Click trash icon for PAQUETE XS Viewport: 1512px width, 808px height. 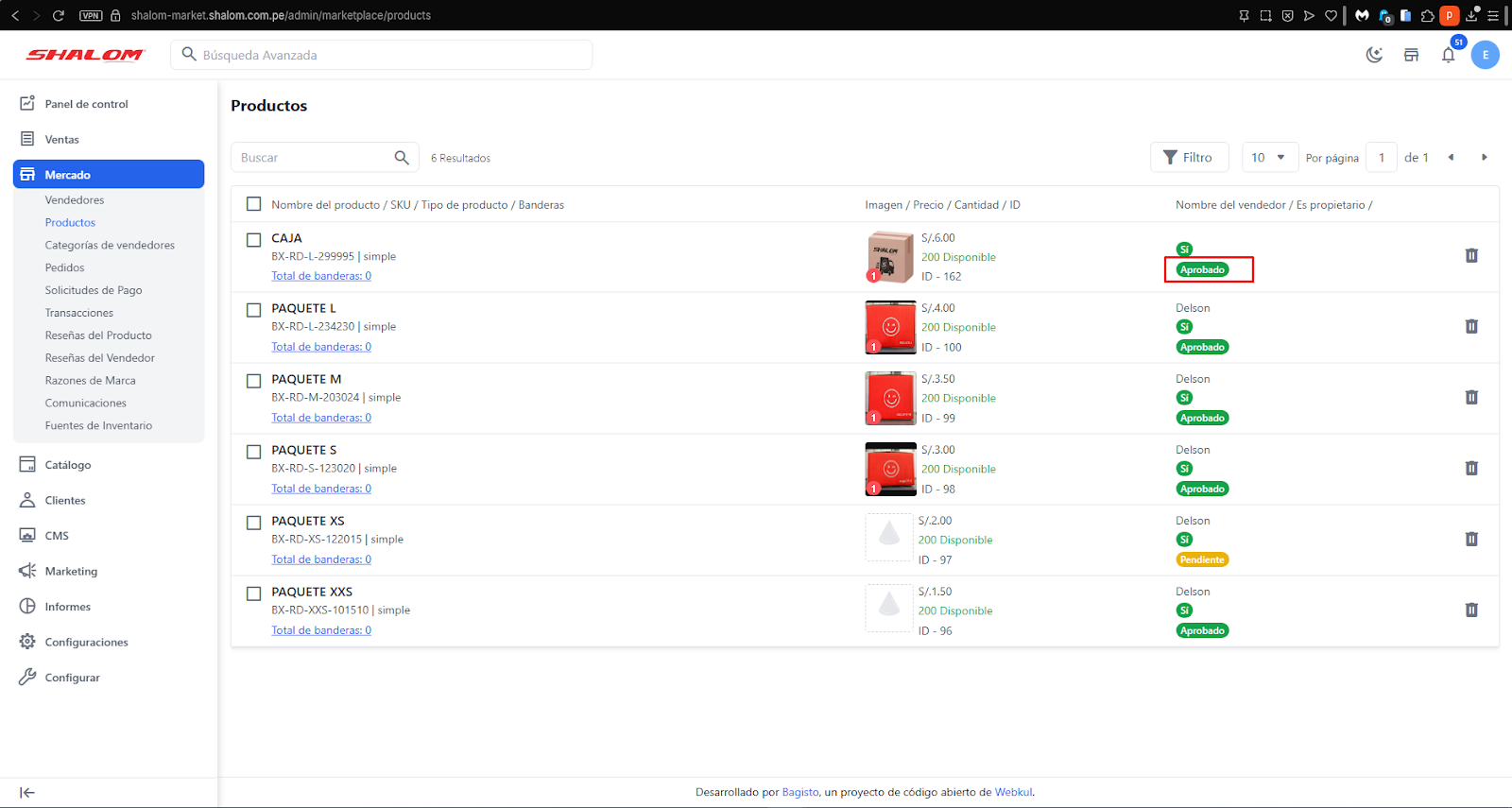click(x=1471, y=540)
